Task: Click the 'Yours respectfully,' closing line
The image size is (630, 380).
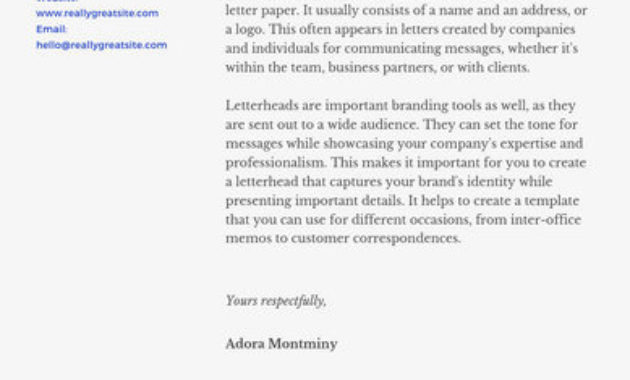Action: 276,300
